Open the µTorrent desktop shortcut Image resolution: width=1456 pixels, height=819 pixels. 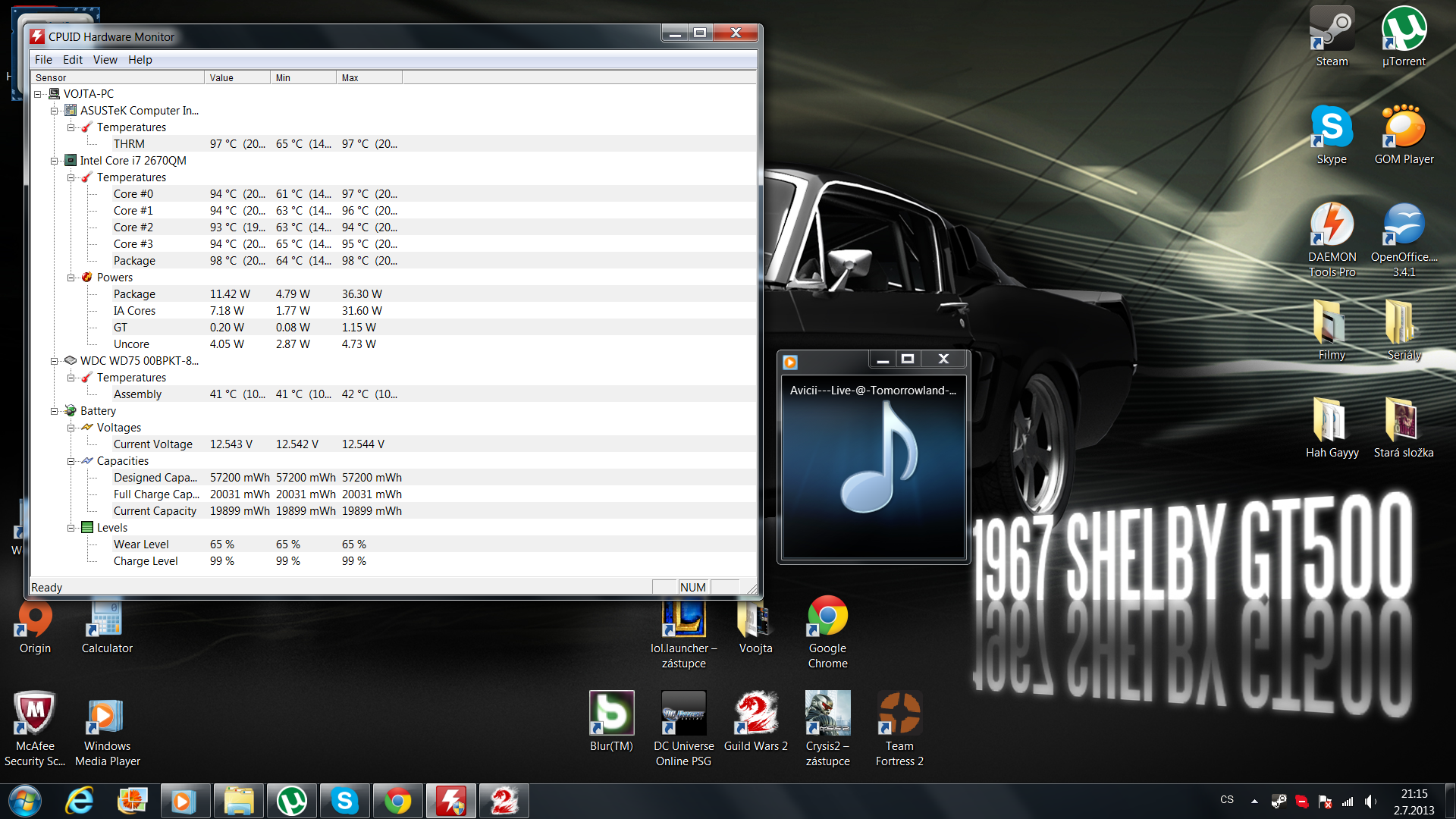pos(1404,36)
